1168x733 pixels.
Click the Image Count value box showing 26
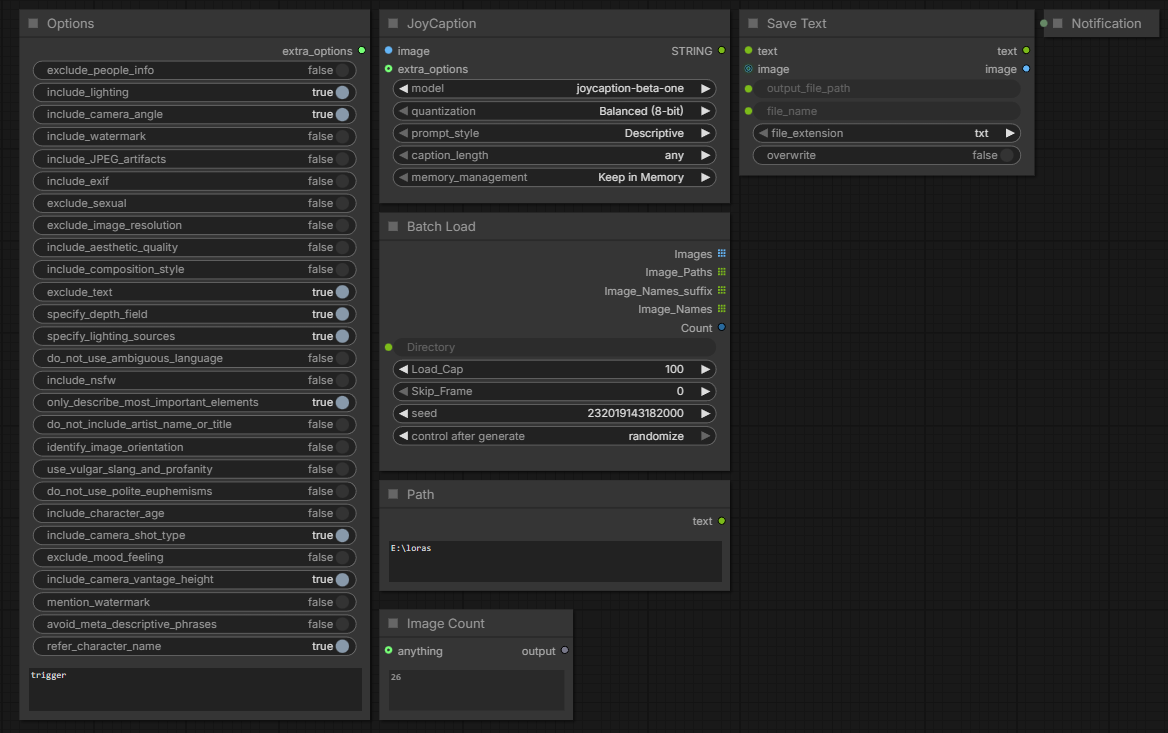(x=476, y=690)
